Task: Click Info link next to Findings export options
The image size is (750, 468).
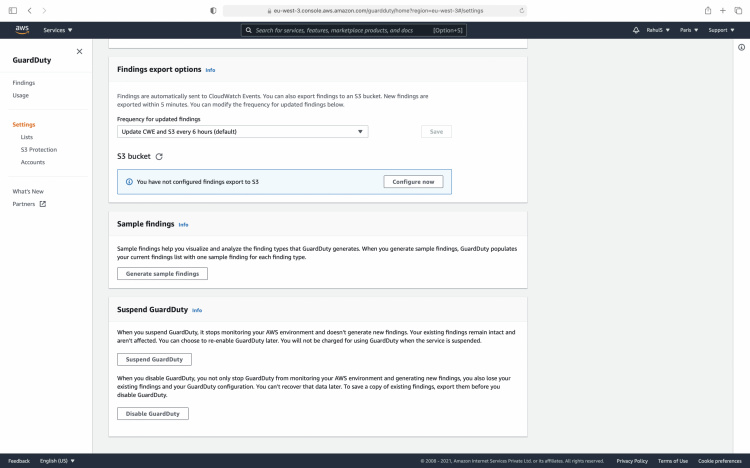Action: click(210, 70)
